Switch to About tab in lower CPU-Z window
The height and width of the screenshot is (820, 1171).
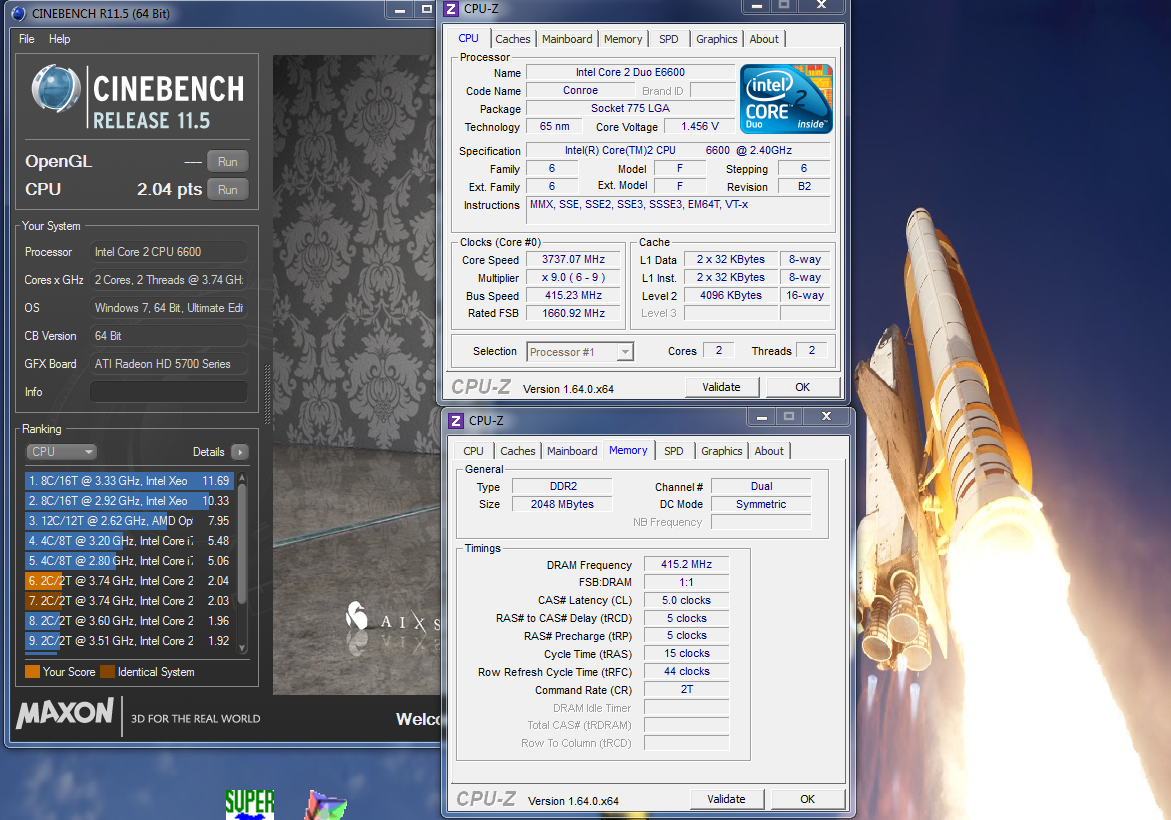(769, 451)
